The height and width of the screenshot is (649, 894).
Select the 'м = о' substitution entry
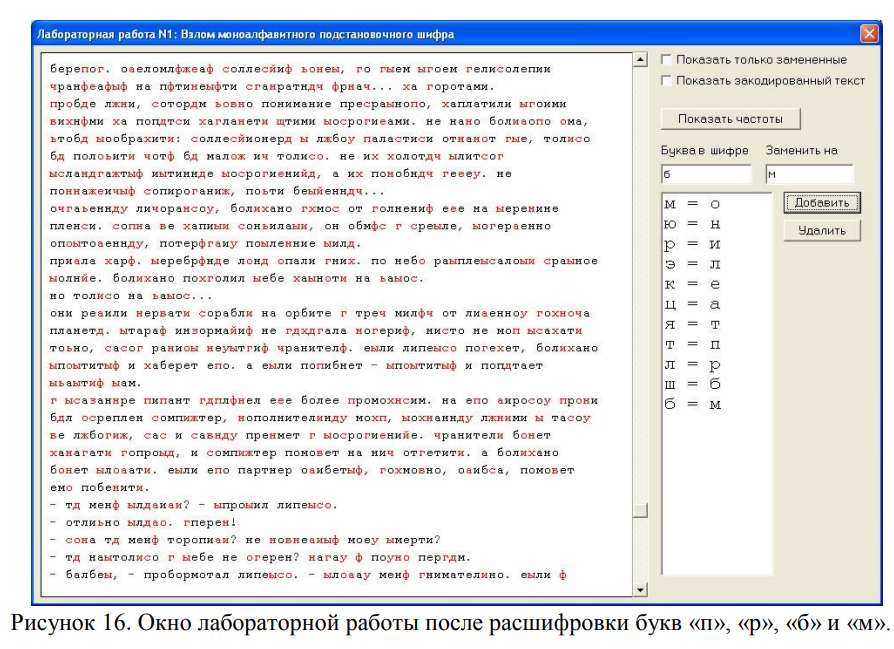pos(692,205)
